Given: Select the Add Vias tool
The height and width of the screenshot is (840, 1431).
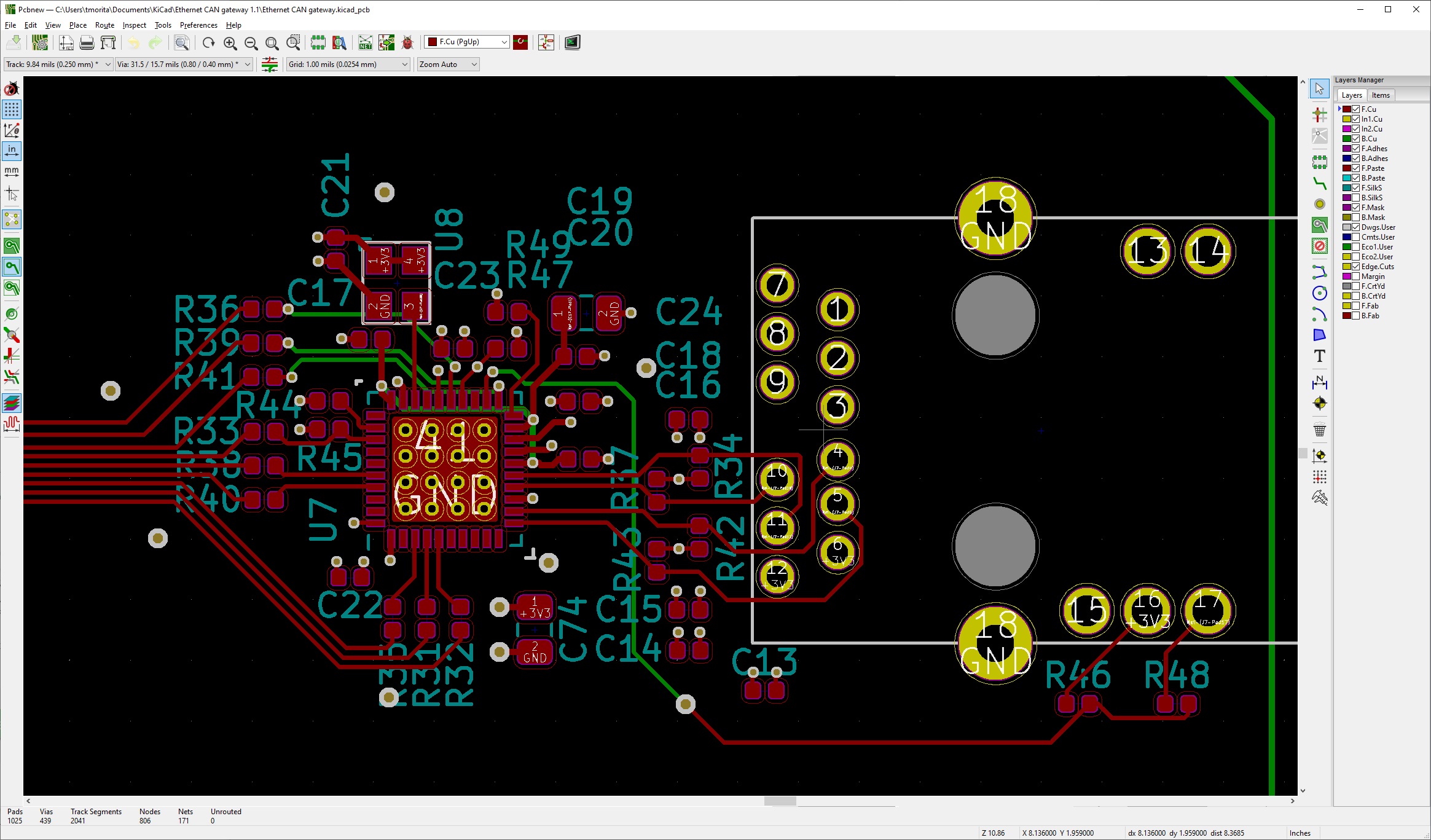Looking at the screenshot, I should click(x=1320, y=204).
